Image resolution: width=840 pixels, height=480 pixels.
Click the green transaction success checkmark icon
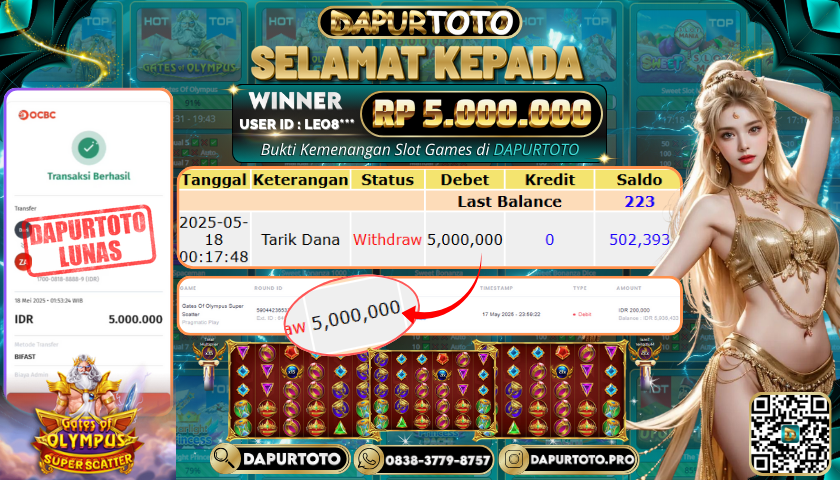pos(88,147)
